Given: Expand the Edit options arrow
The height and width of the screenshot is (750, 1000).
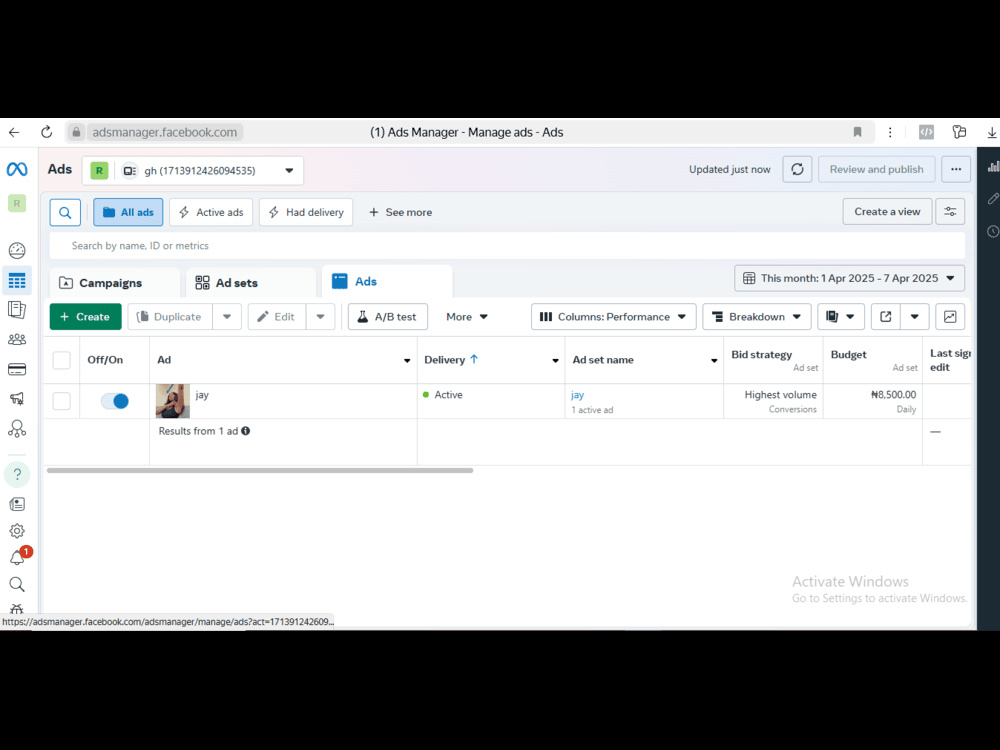Looking at the screenshot, I should tap(320, 316).
